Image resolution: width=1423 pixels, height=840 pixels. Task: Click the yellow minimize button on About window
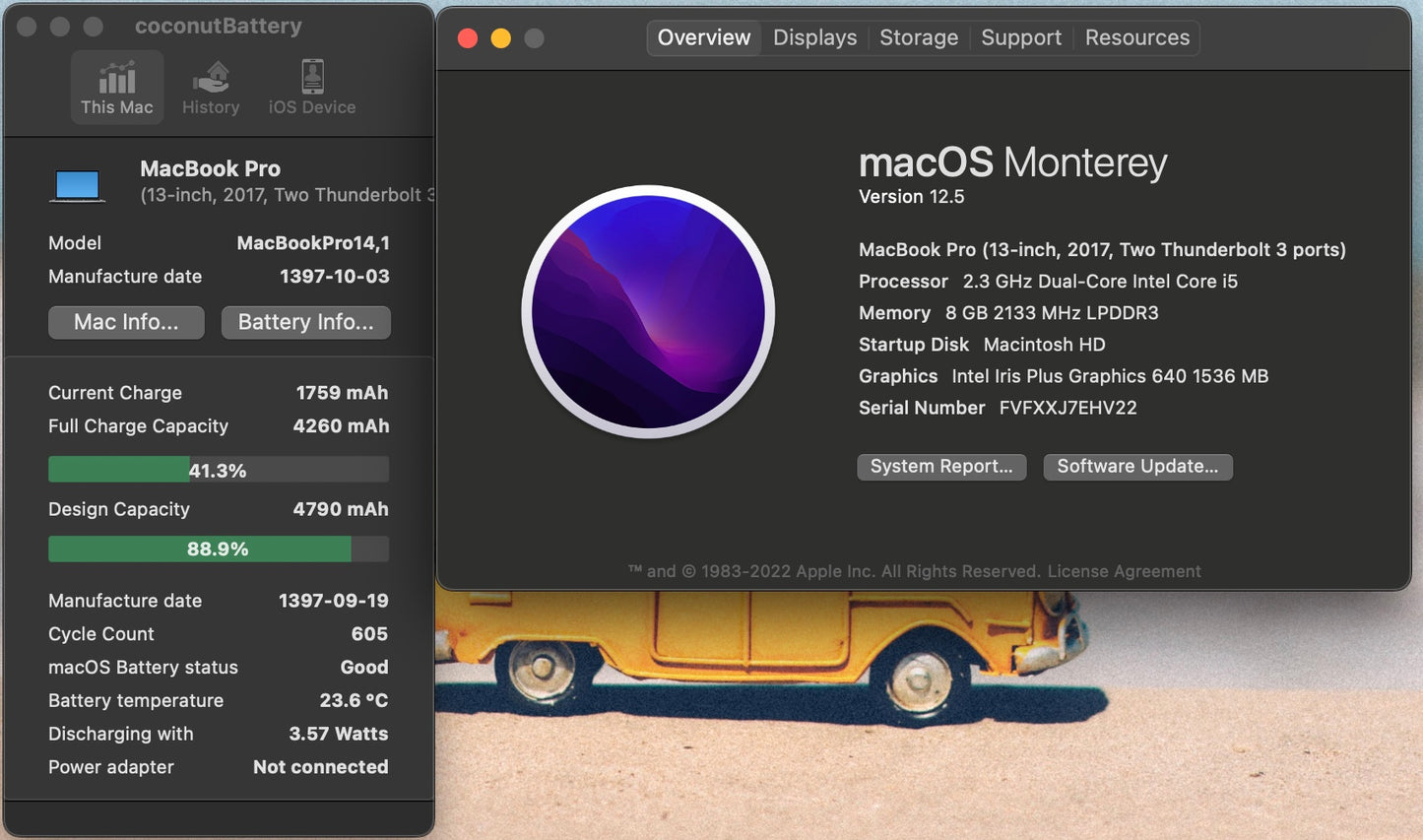(500, 36)
